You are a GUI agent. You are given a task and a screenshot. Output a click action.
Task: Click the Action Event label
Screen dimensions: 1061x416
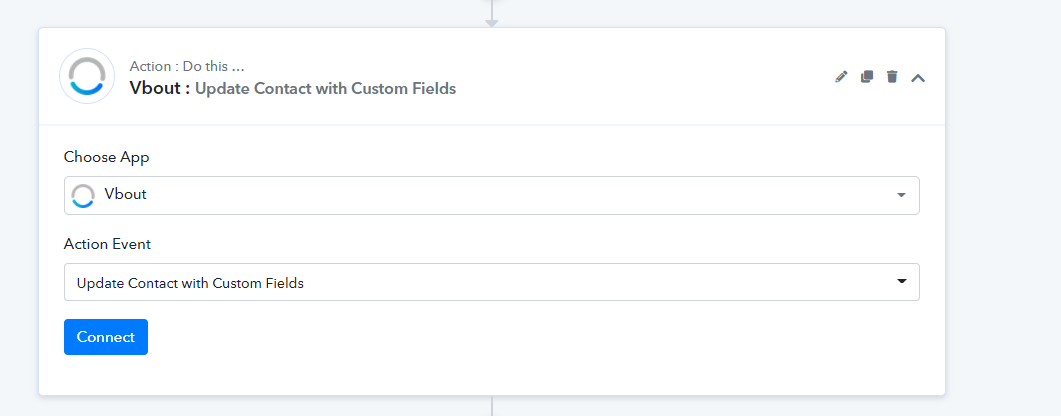tap(107, 244)
